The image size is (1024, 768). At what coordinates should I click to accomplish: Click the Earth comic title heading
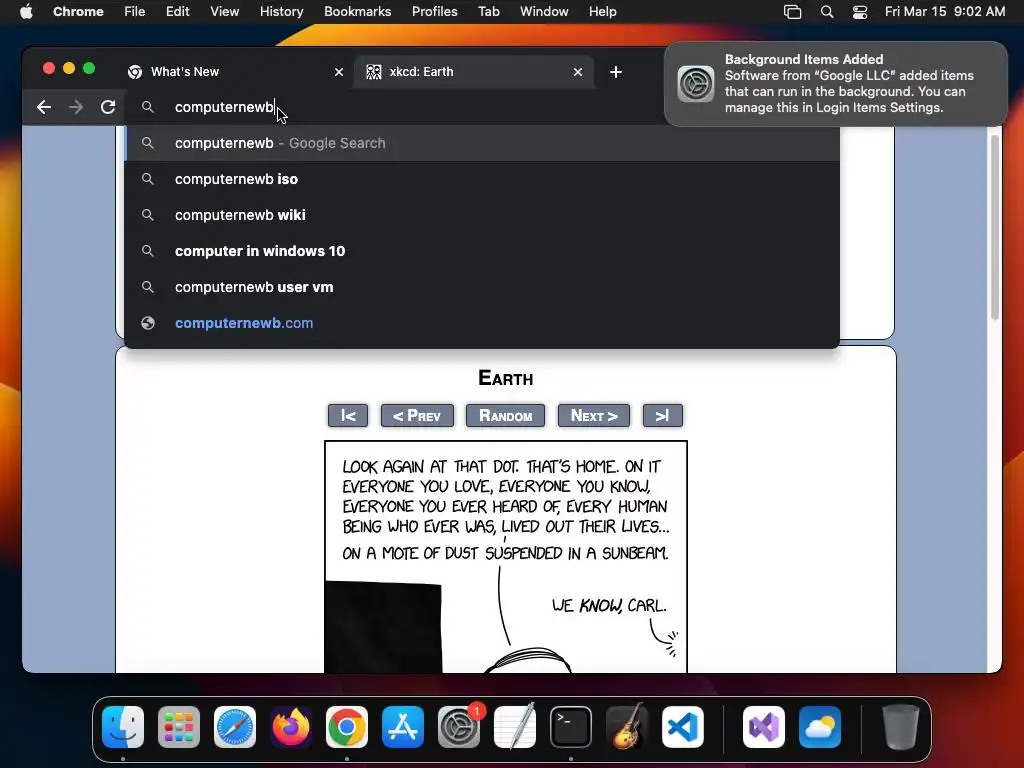[505, 378]
